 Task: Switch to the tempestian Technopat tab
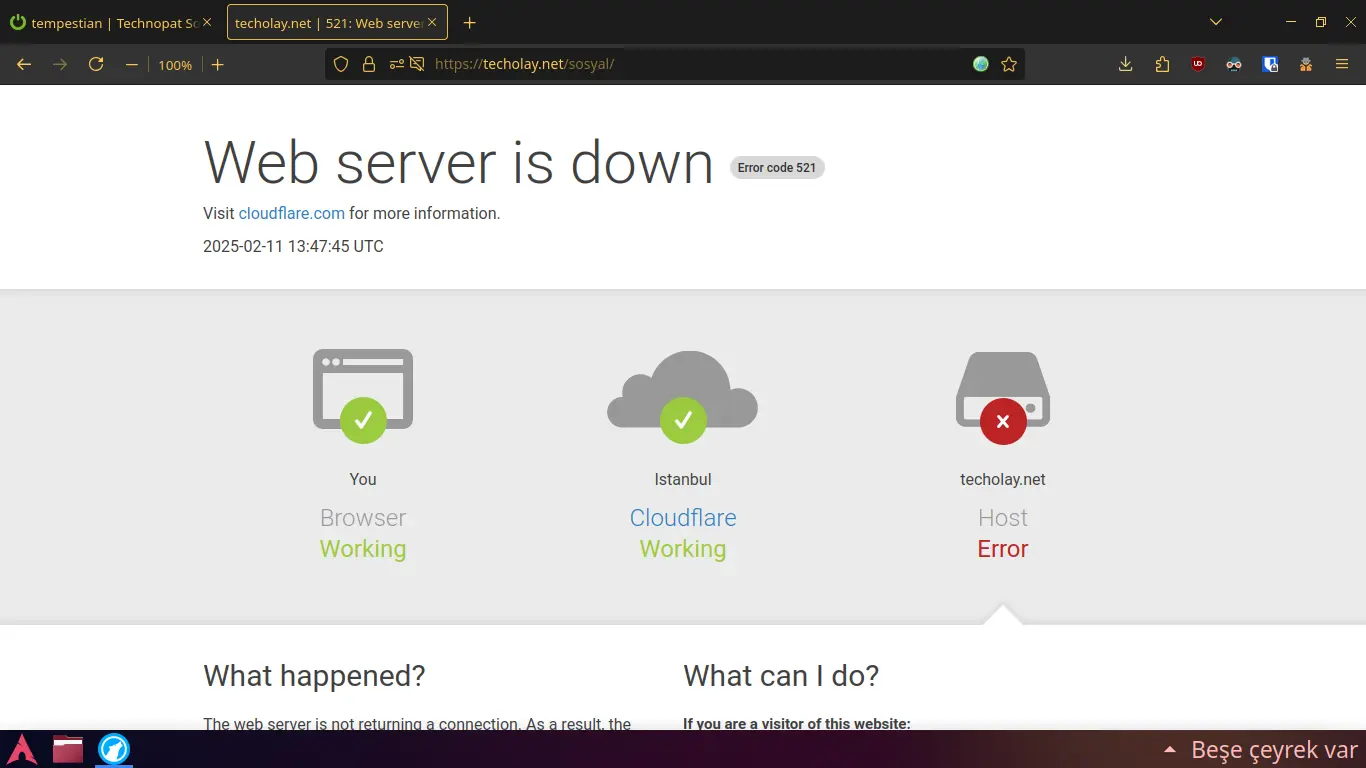(111, 22)
